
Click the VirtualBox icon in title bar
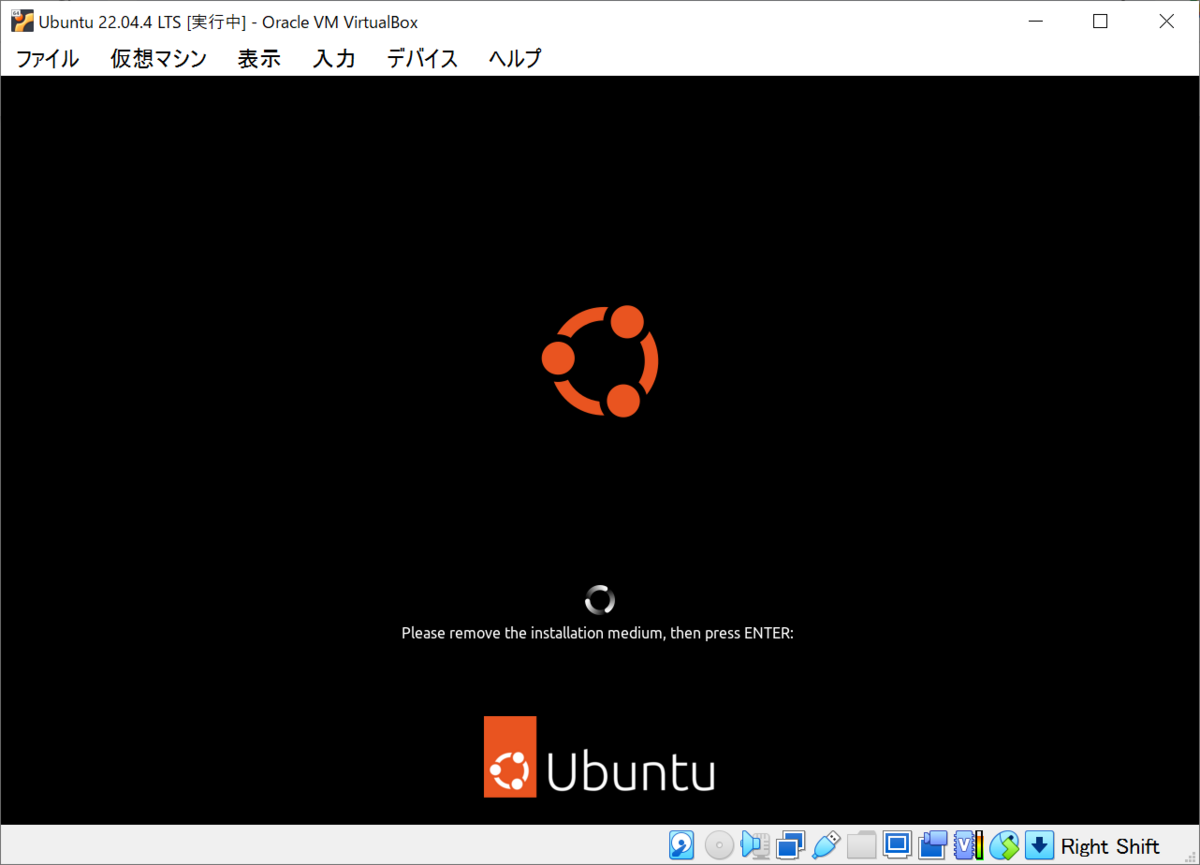22,21
